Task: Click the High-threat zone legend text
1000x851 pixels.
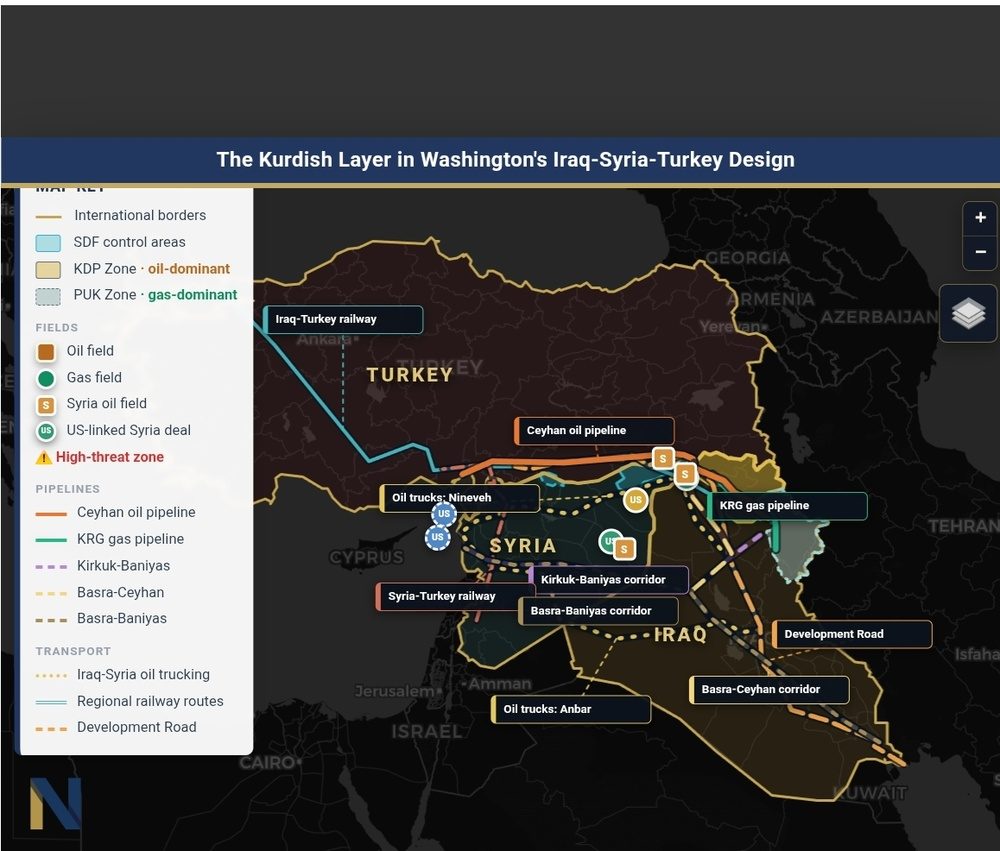Action: [110, 457]
